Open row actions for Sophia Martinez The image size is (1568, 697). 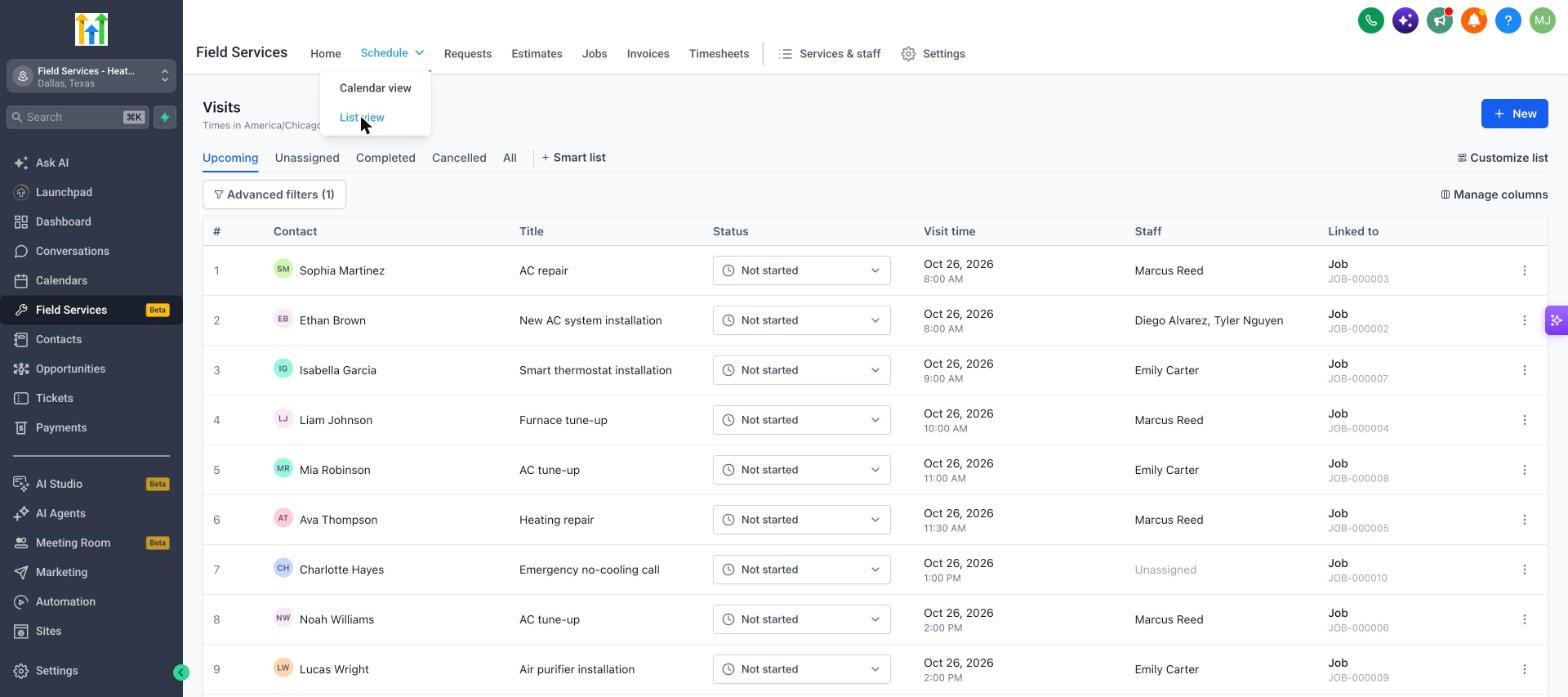1524,271
